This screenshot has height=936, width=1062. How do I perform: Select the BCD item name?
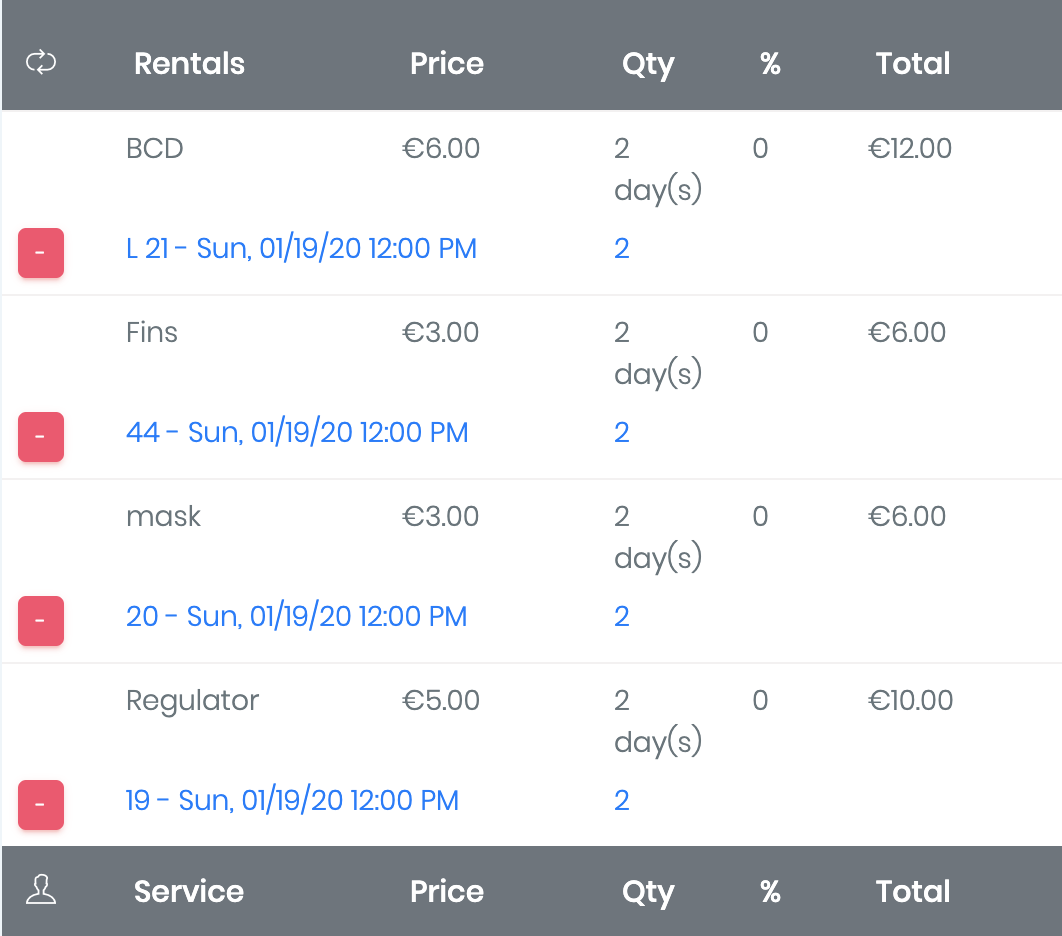(x=155, y=149)
